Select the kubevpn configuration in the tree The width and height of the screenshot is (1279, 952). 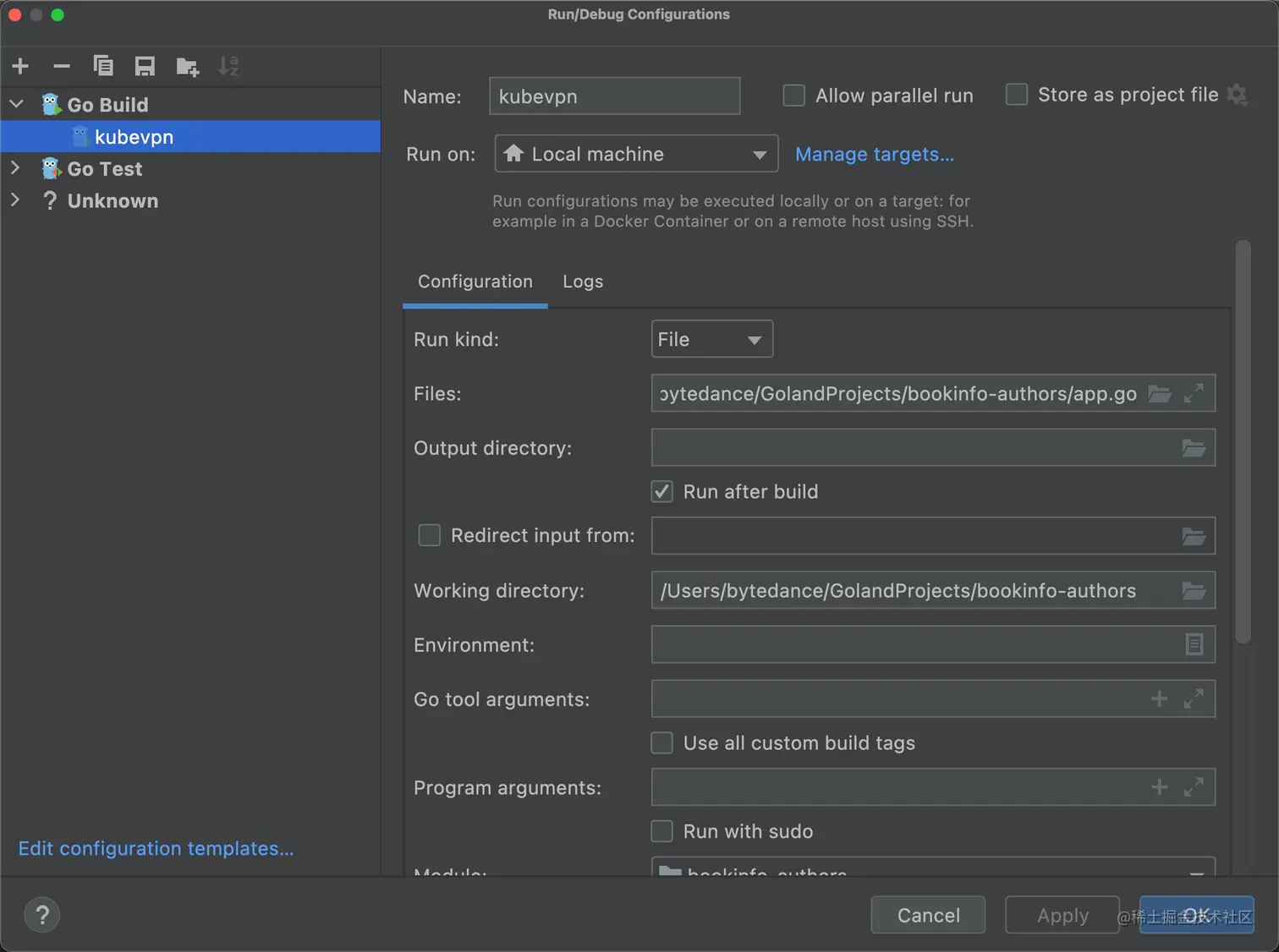[x=134, y=137]
